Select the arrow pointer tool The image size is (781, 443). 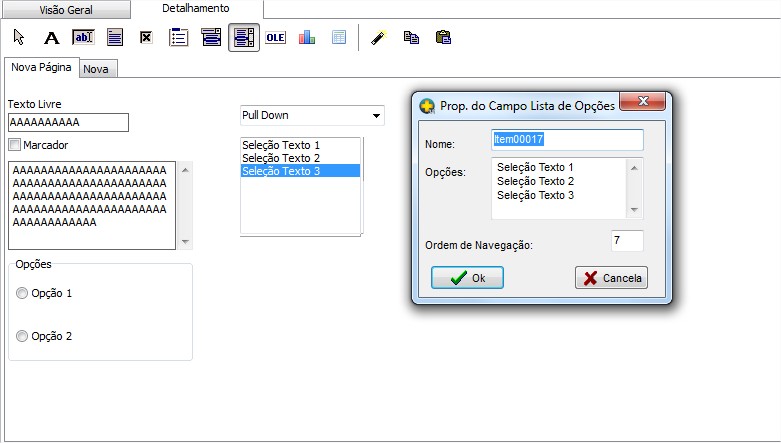click(x=19, y=37)
